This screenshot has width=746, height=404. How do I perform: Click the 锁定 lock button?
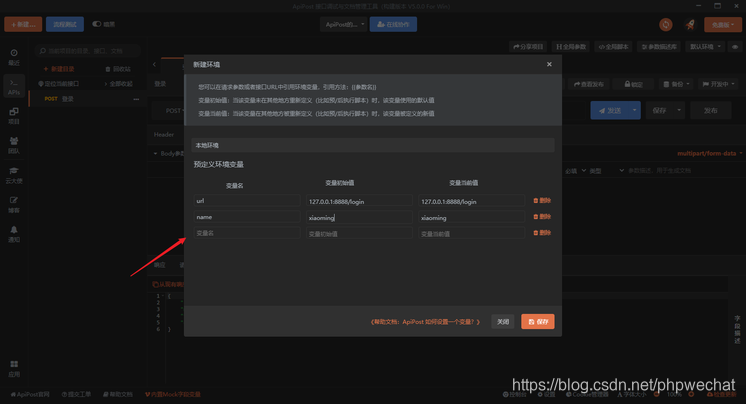(633, 84)
